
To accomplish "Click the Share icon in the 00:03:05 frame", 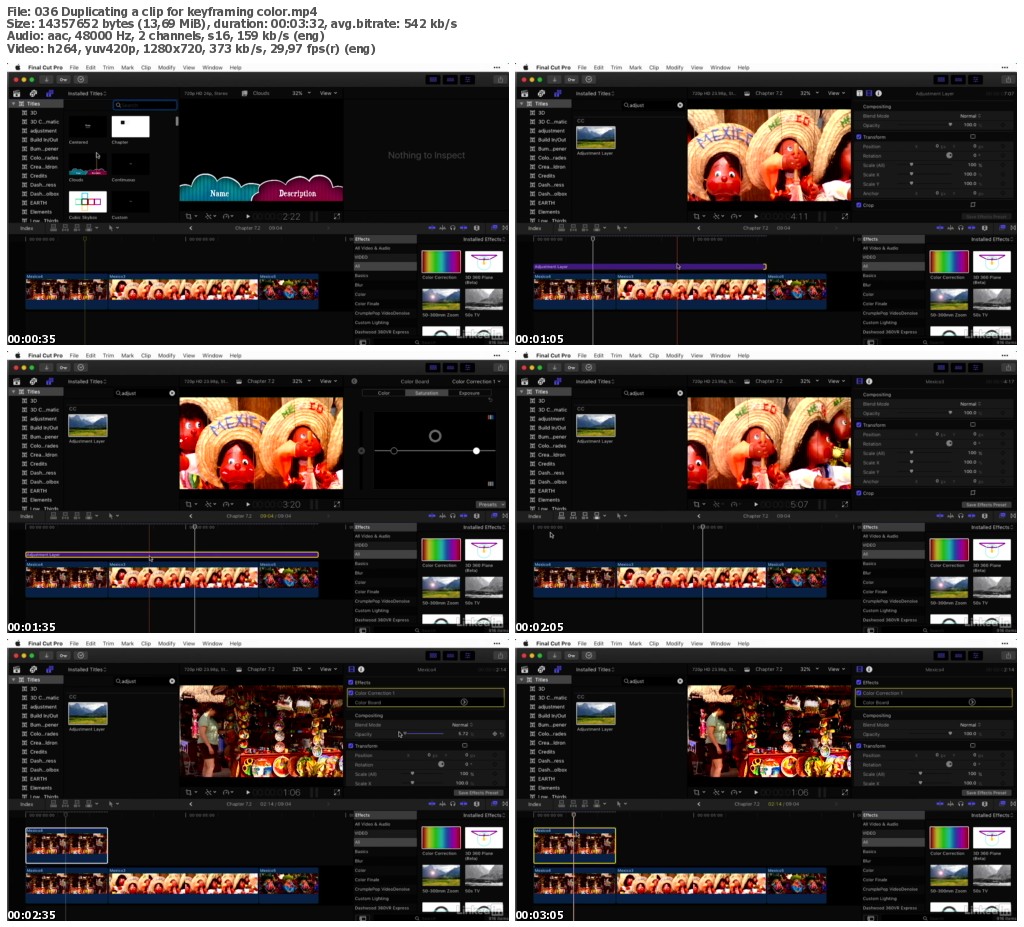I will [x=1008, y=656].
